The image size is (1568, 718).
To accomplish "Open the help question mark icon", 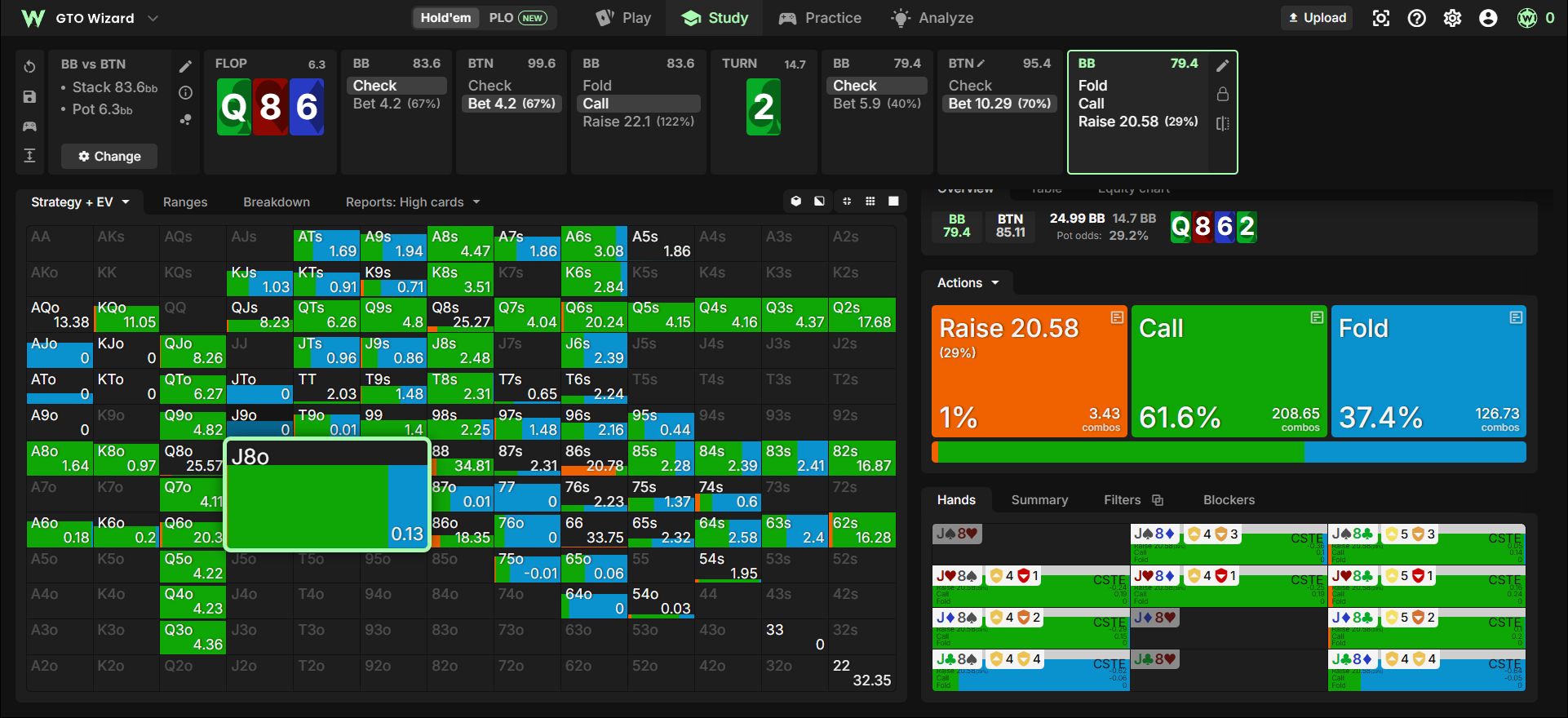I will click(1416, 18).
